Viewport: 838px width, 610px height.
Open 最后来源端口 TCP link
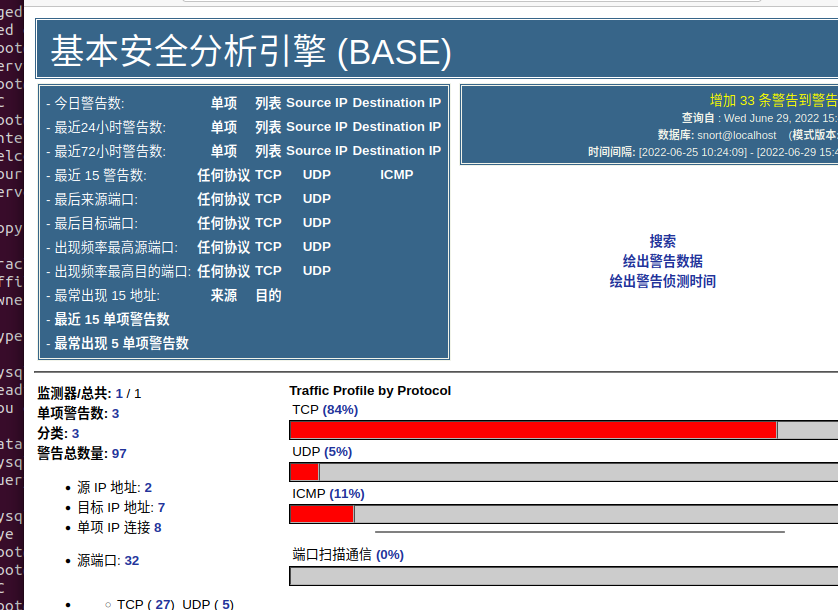click(x=268, y=199)
